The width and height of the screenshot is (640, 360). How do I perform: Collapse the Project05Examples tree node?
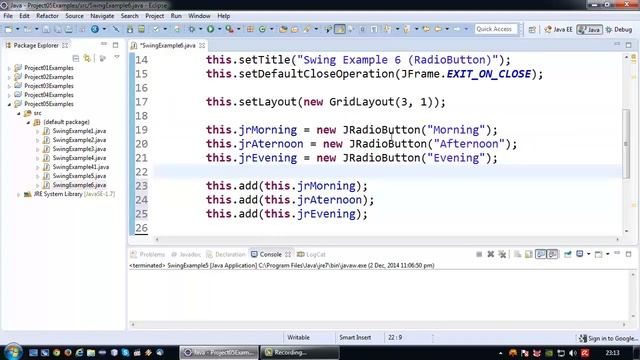tap(9, 104)
